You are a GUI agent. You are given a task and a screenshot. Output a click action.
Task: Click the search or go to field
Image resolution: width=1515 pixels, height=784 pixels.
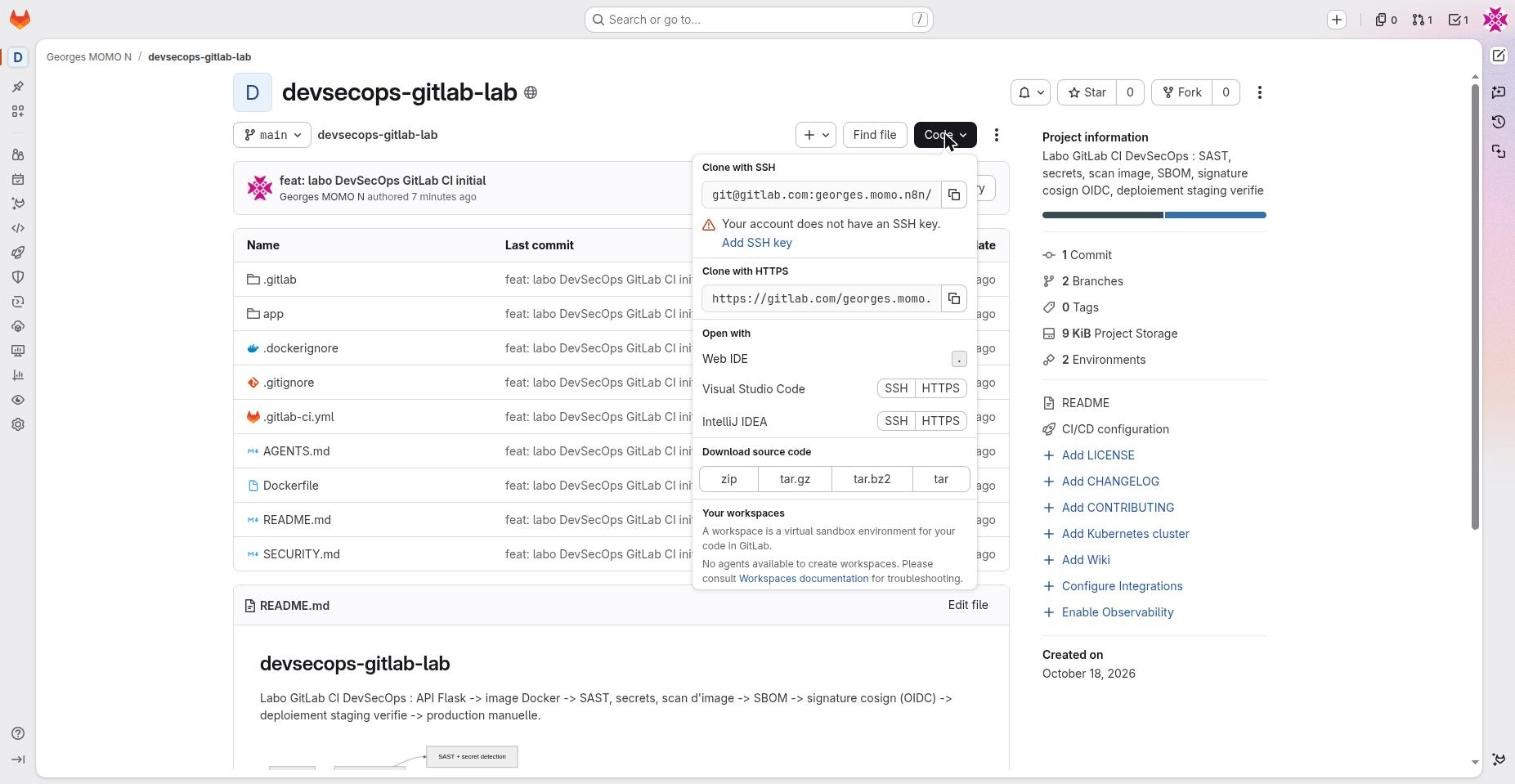(x=759, y=20)
